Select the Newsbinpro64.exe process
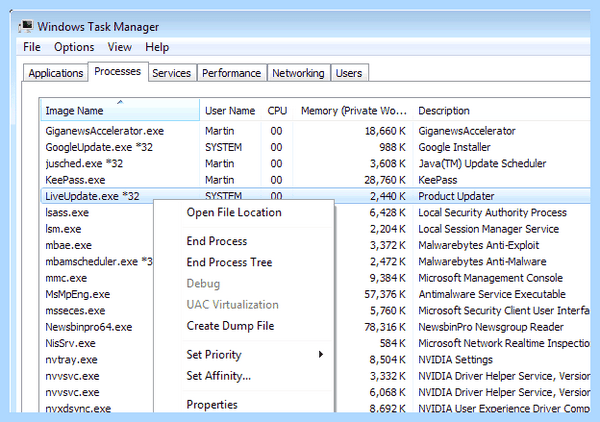 coord(89,327)
